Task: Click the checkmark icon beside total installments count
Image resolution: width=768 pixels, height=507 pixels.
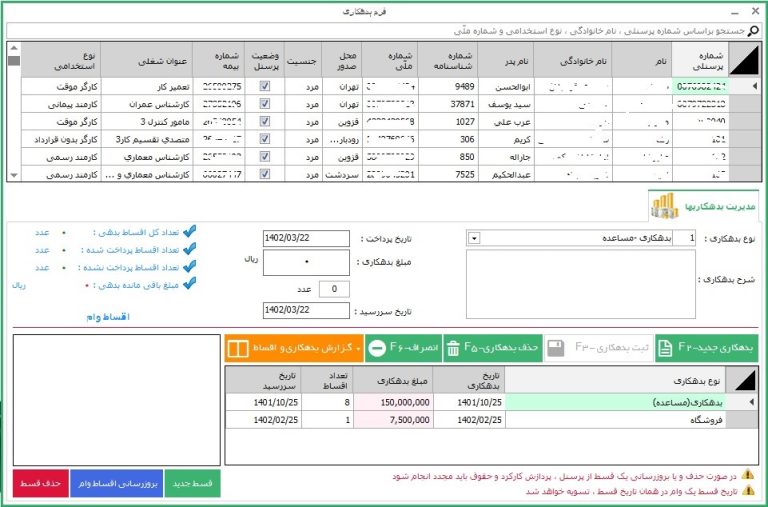Action: (x=190, y=231)
